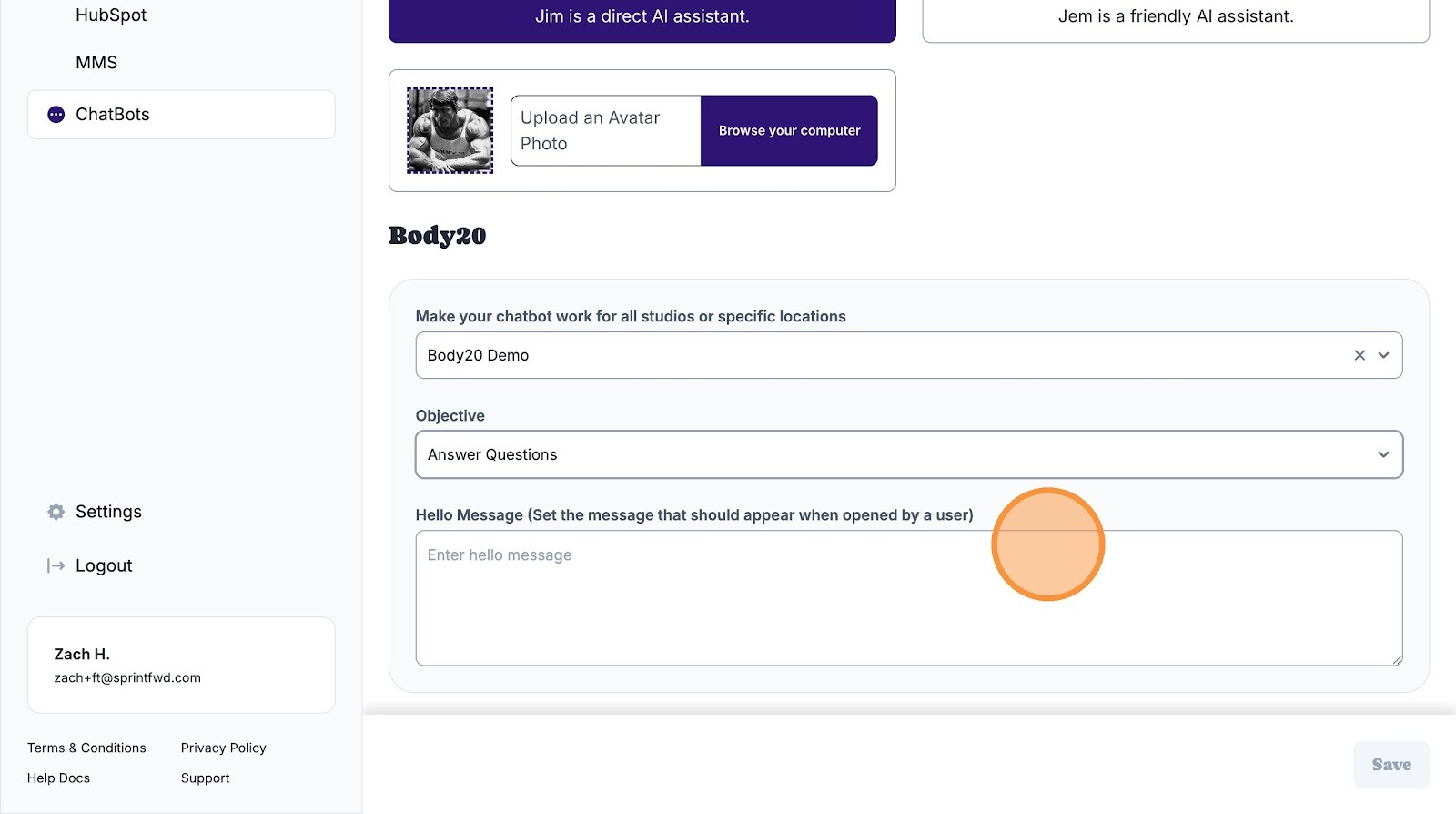Click the zach+ft@sprintfwd.com email text
Screen dimensions: 1456x814
tap(127, 677)
